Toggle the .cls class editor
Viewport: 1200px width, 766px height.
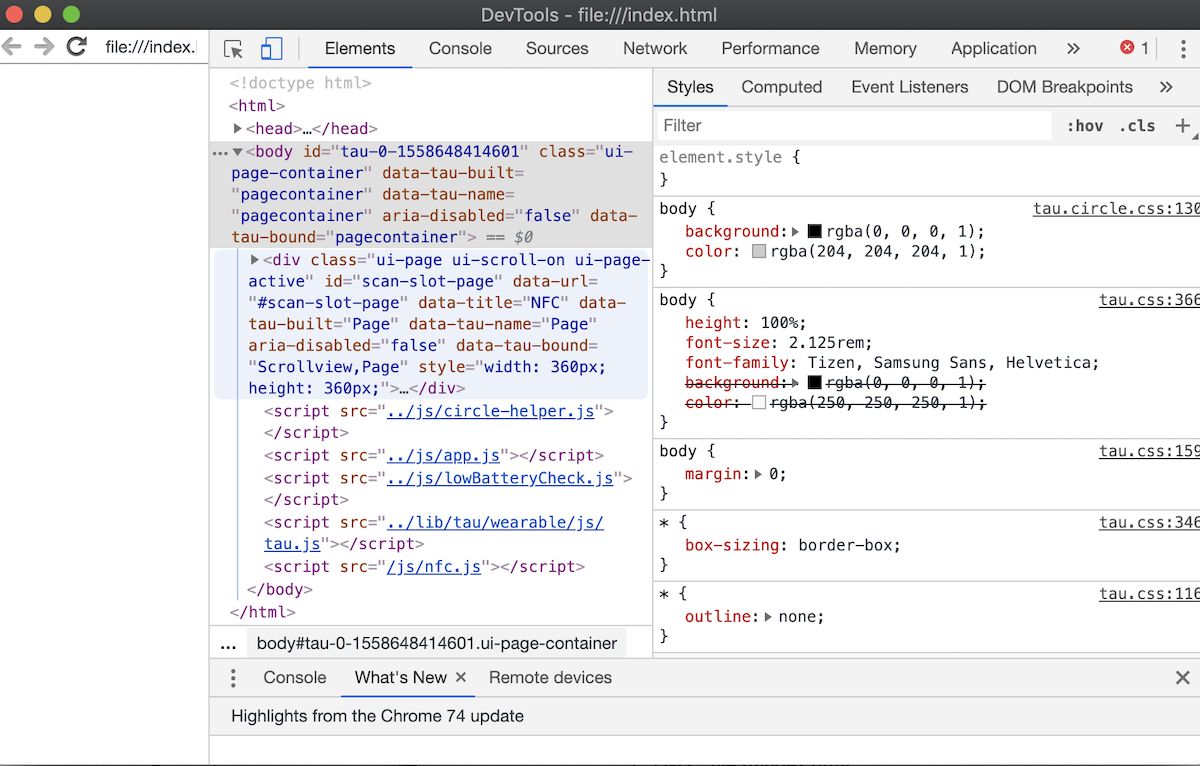tap(1137, 126)
